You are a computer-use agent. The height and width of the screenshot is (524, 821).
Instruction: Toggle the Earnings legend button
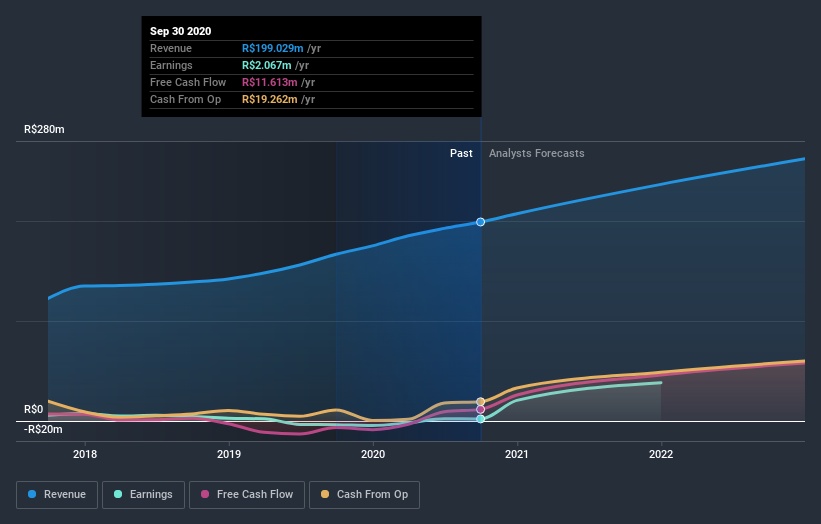pos(143,495)
